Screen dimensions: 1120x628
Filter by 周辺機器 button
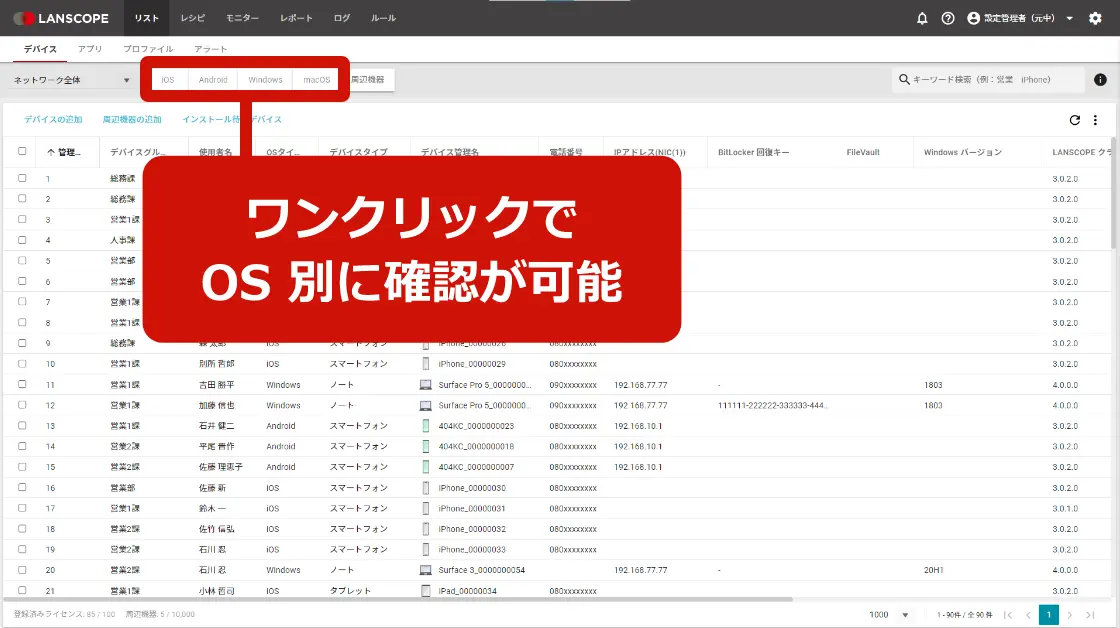pos(371,80)
